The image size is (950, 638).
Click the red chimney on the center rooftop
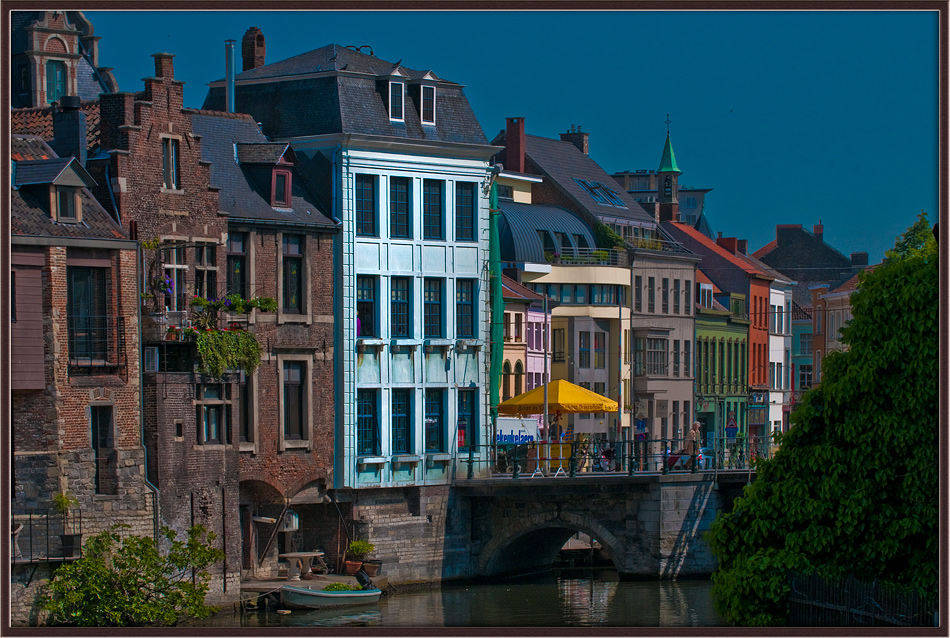[514, 144]
